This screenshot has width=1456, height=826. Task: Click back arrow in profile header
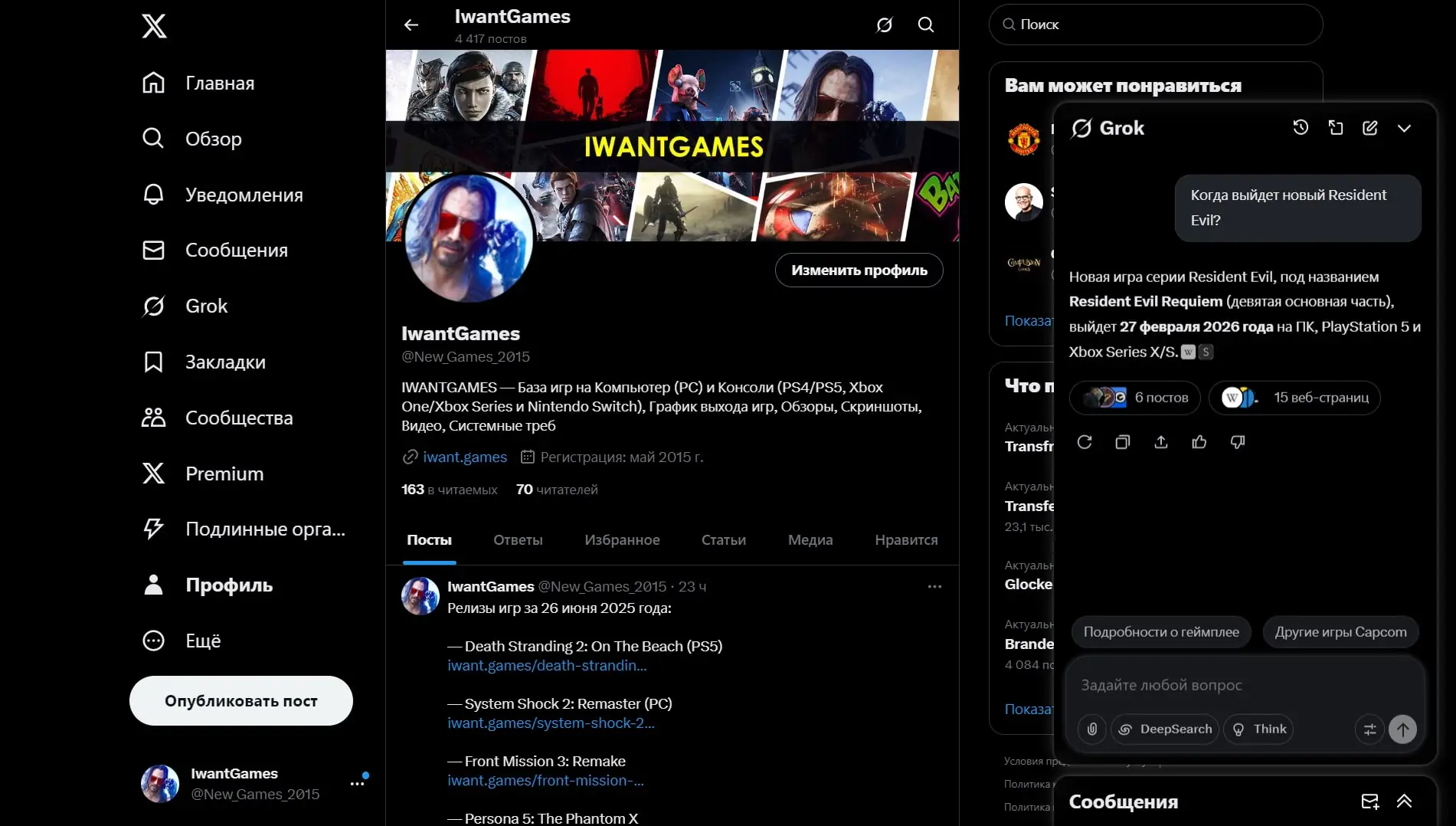tap(411, 25)
